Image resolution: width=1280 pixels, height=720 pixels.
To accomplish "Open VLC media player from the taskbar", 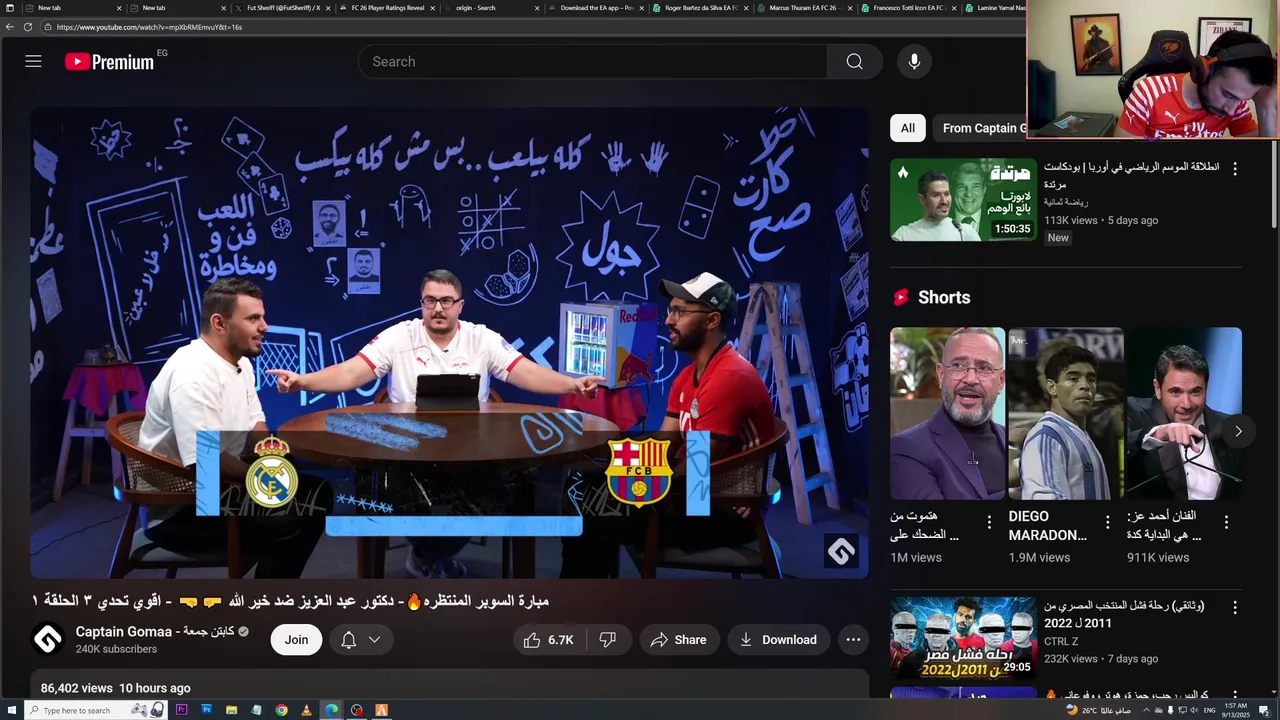I will click(x=306, y=710).
